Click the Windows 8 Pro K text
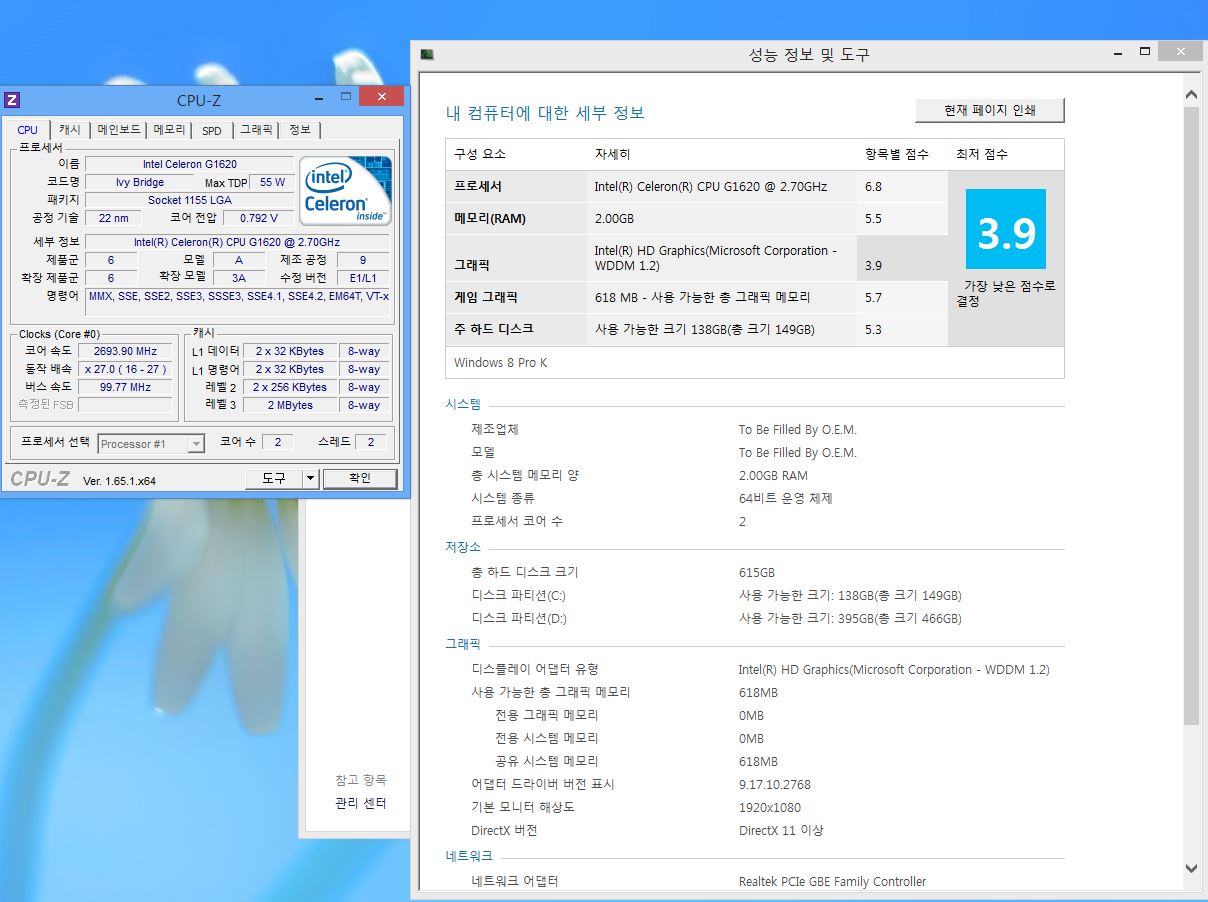Viewport: 1208px width, 902px height. [501, 362]
